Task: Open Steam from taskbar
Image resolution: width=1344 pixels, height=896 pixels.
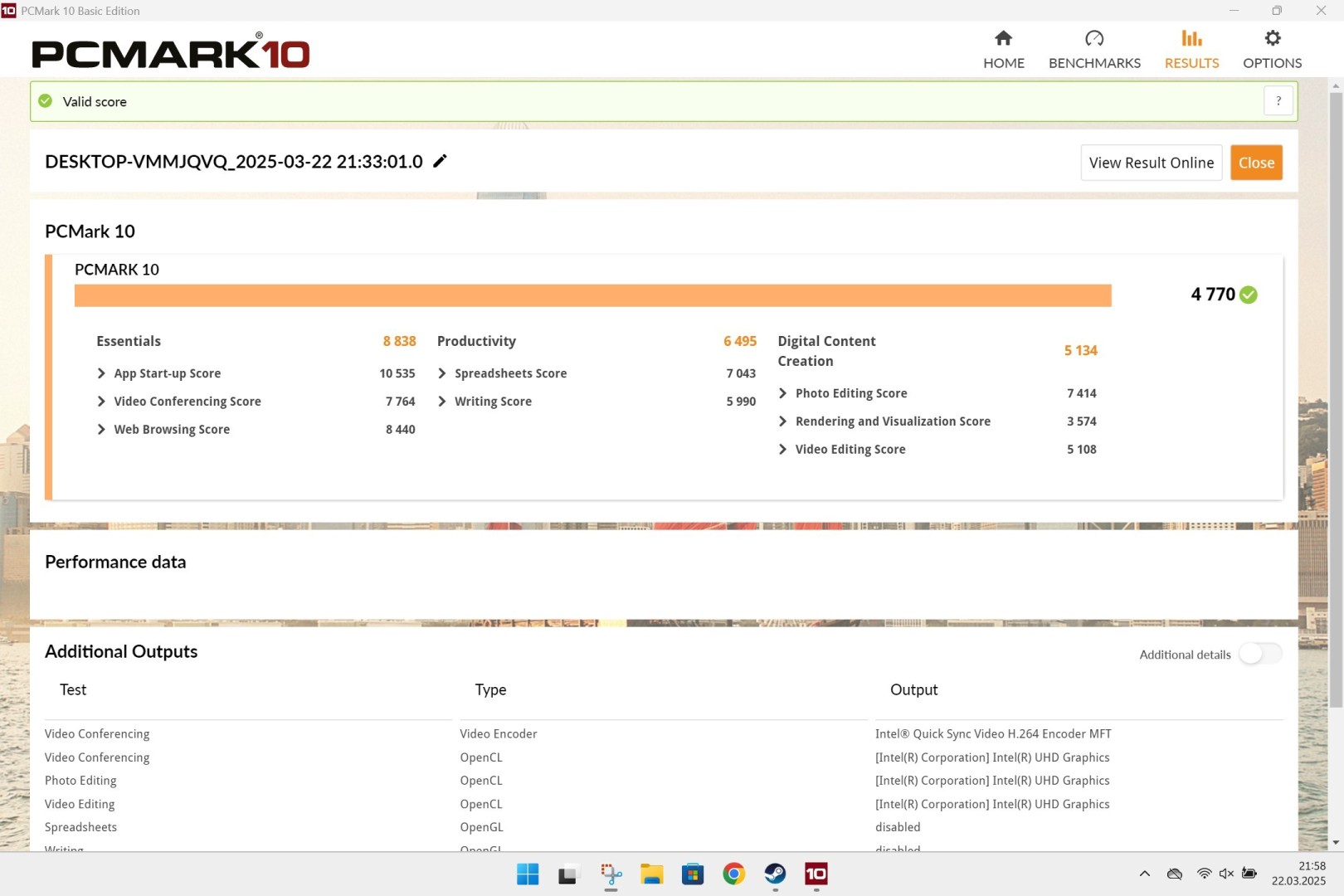Action: tap(775, 874)
